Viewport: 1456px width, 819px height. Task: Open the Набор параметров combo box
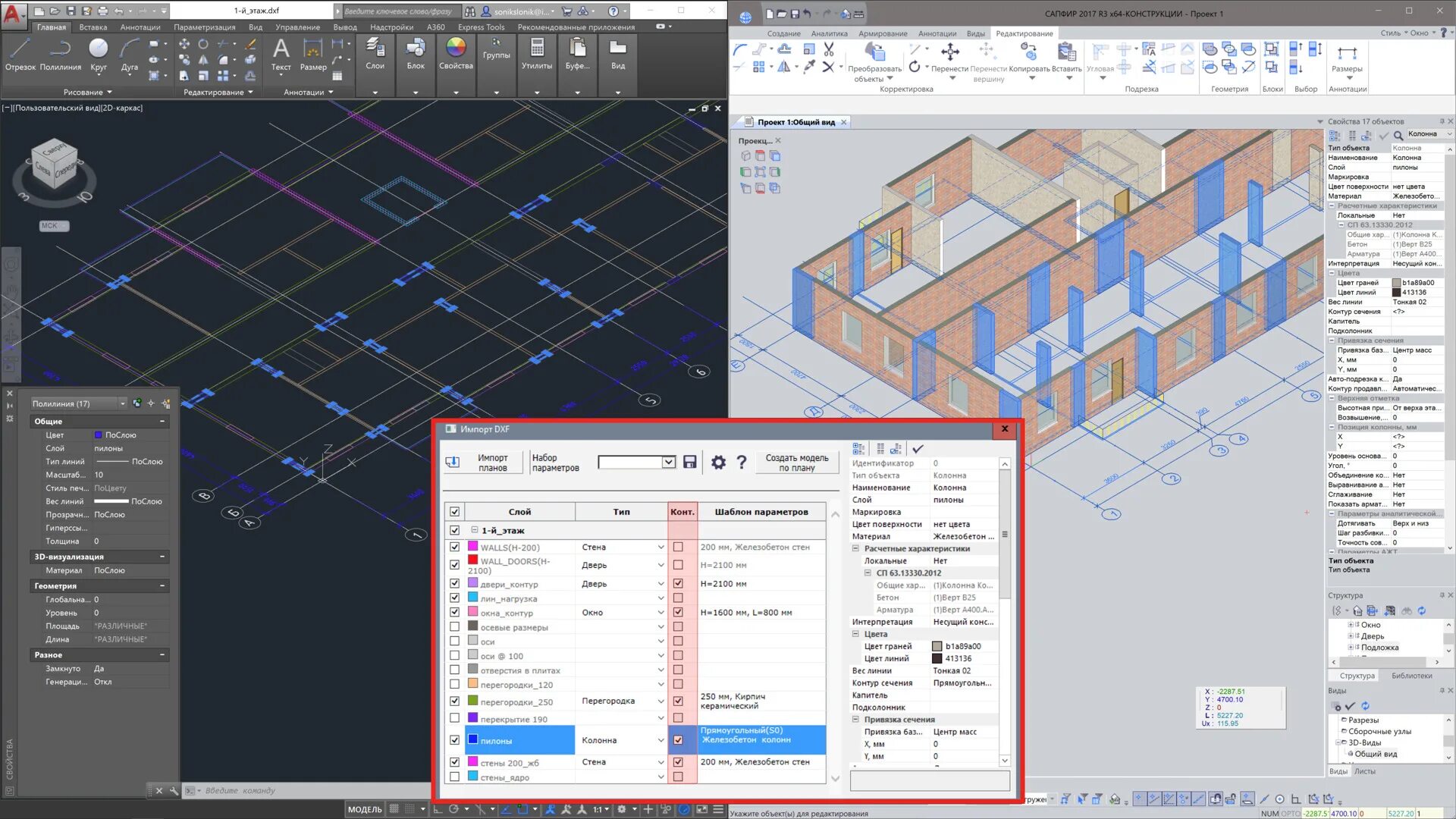coord(668,462)
